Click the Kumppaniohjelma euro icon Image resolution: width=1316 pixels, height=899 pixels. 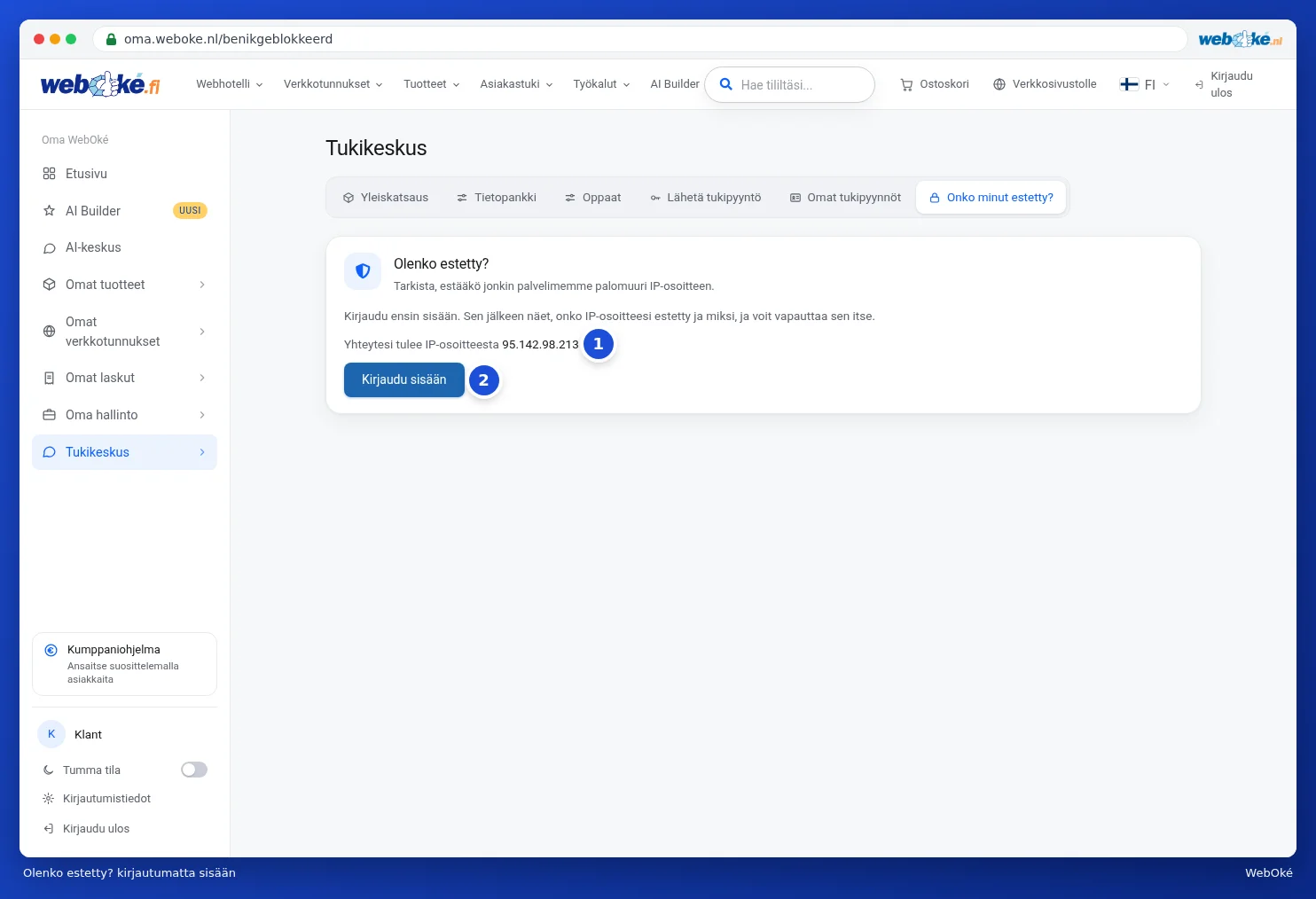pos(51,650)
